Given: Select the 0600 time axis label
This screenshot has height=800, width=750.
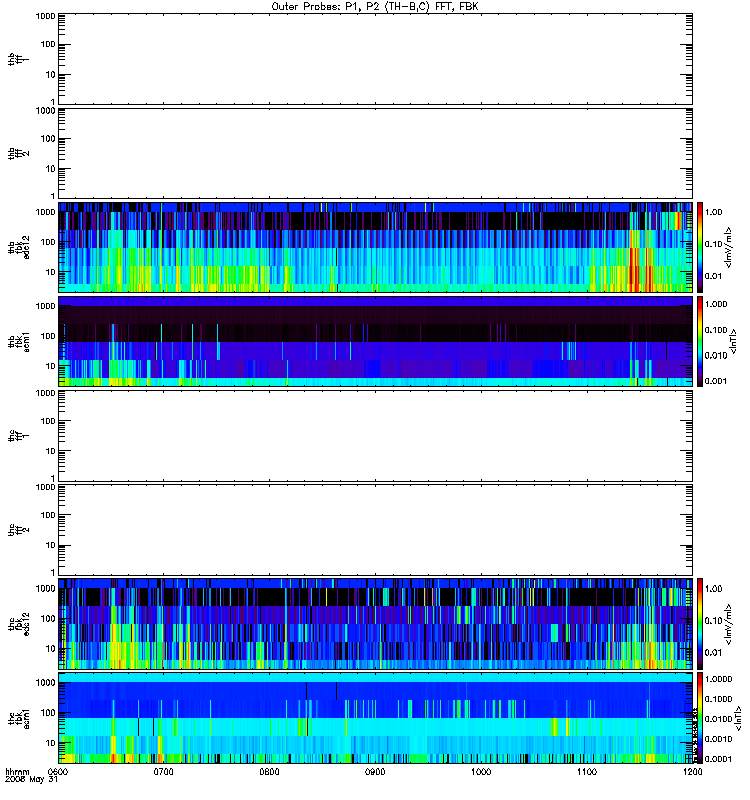Looking at the screenshot, I should click(58, 772).
